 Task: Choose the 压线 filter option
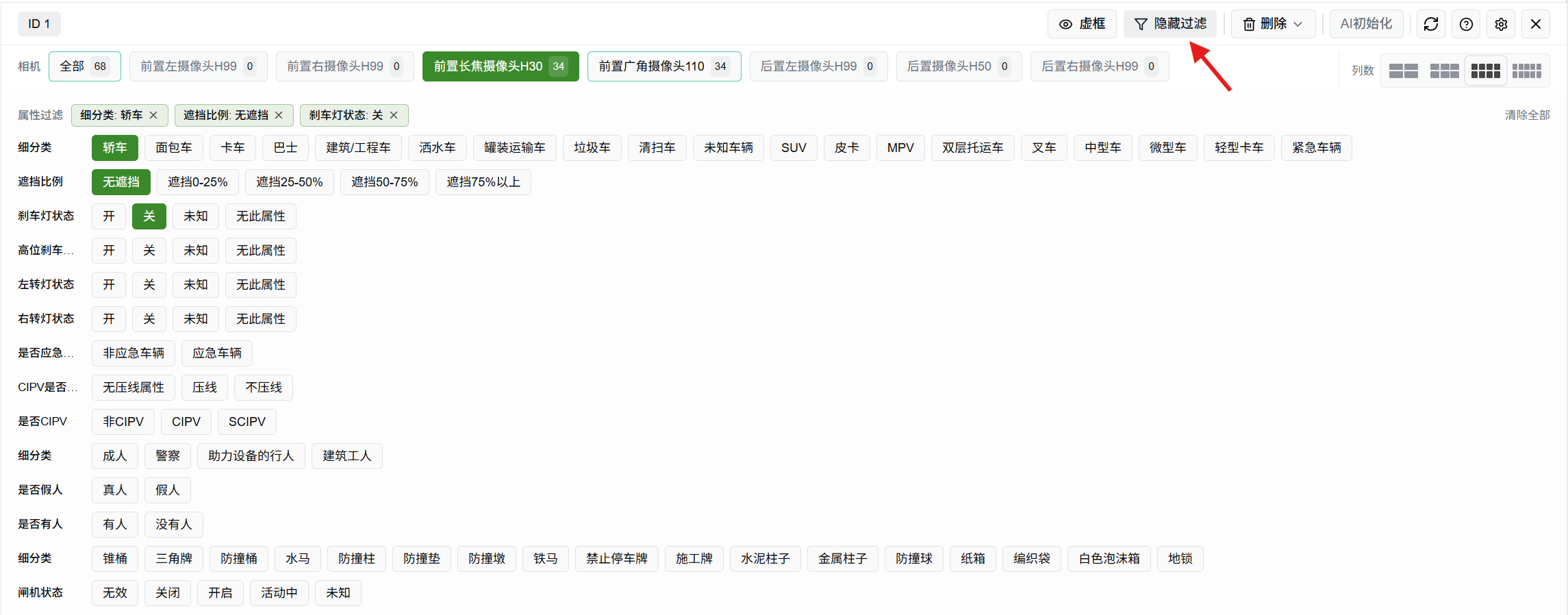[x=205, y=388]
